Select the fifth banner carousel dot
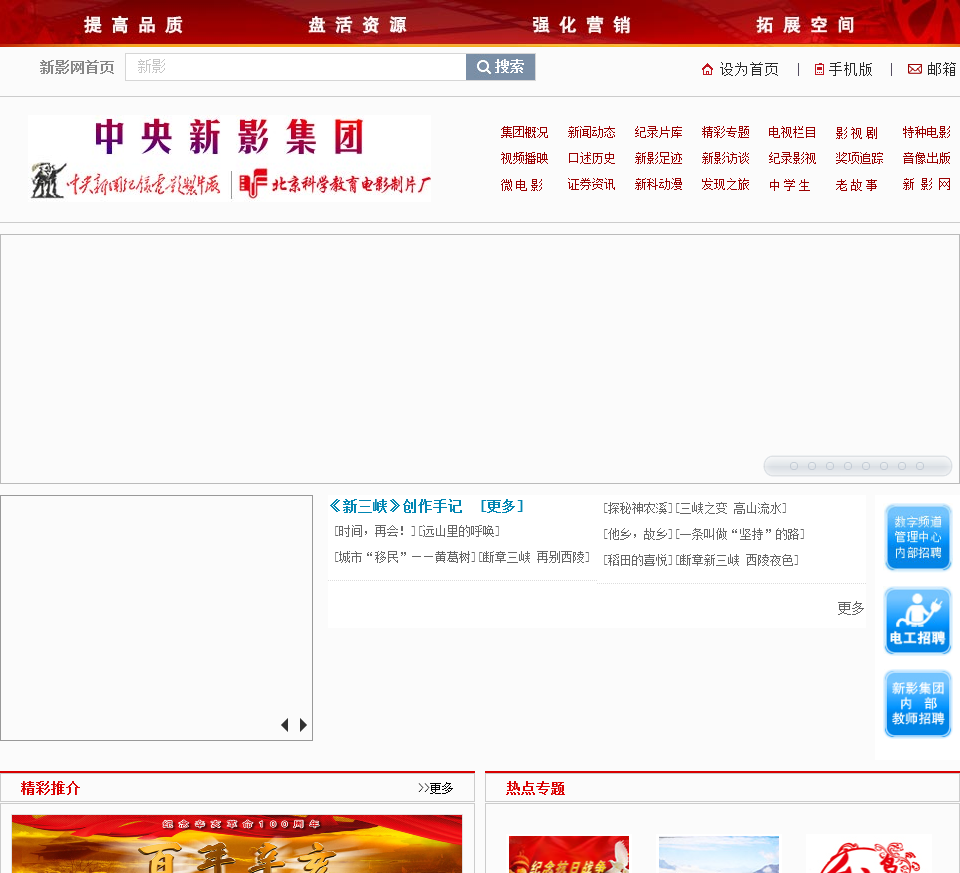 [866, 466]
